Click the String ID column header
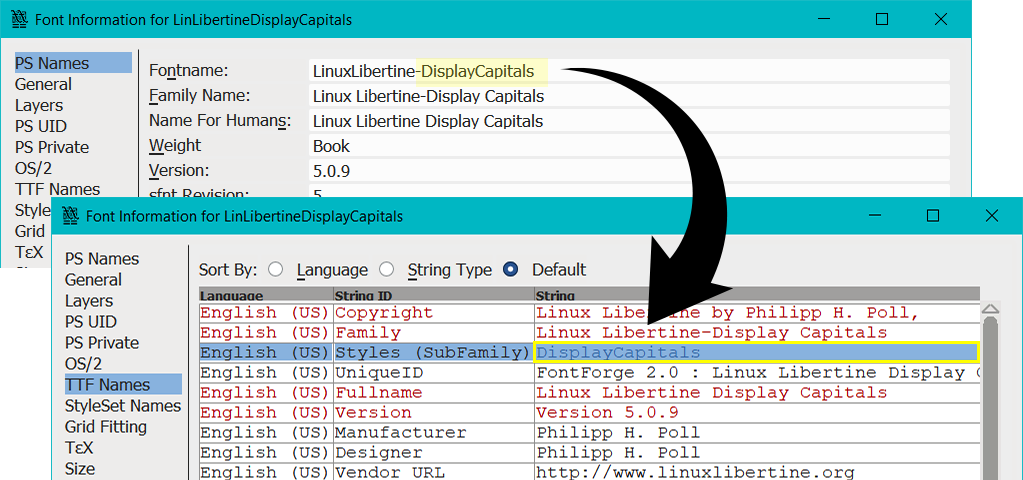 [x=434, y=295]
